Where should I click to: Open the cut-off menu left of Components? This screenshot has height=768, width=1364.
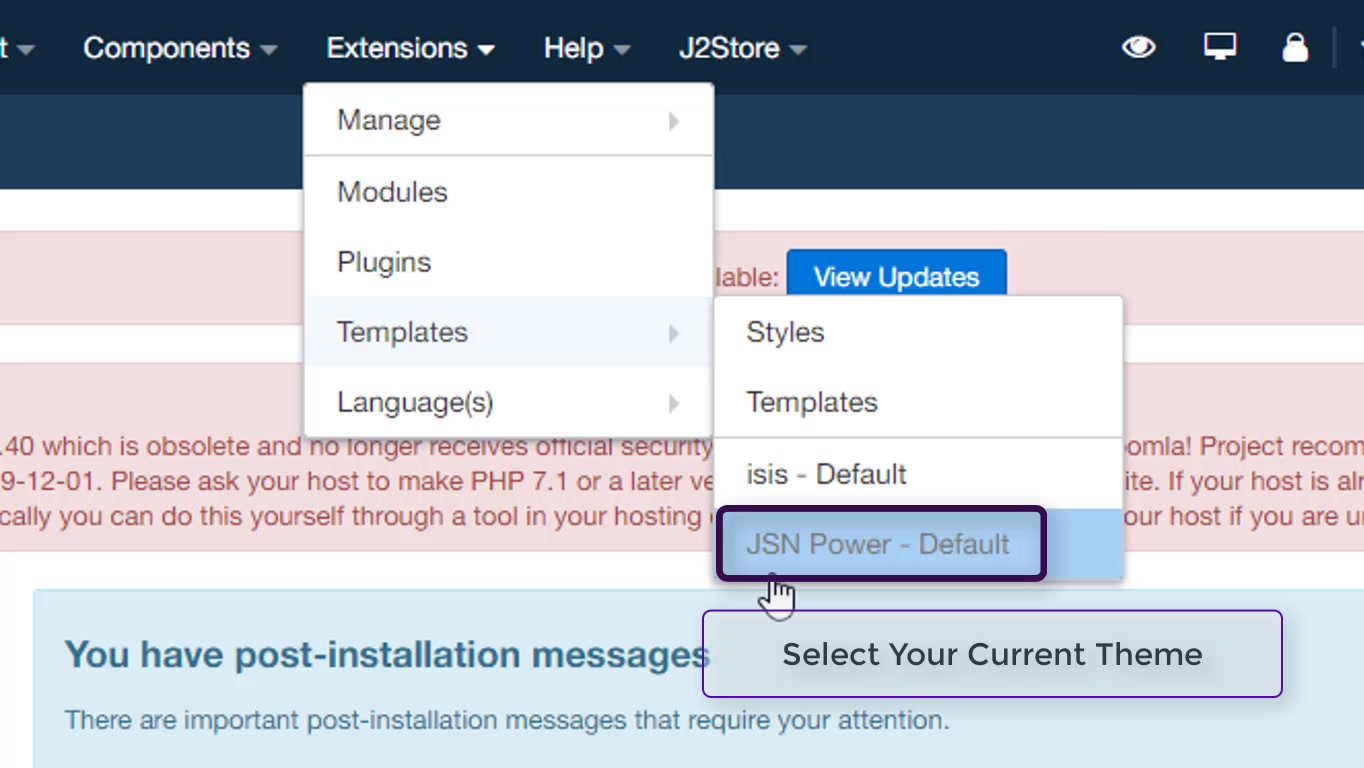16,48
